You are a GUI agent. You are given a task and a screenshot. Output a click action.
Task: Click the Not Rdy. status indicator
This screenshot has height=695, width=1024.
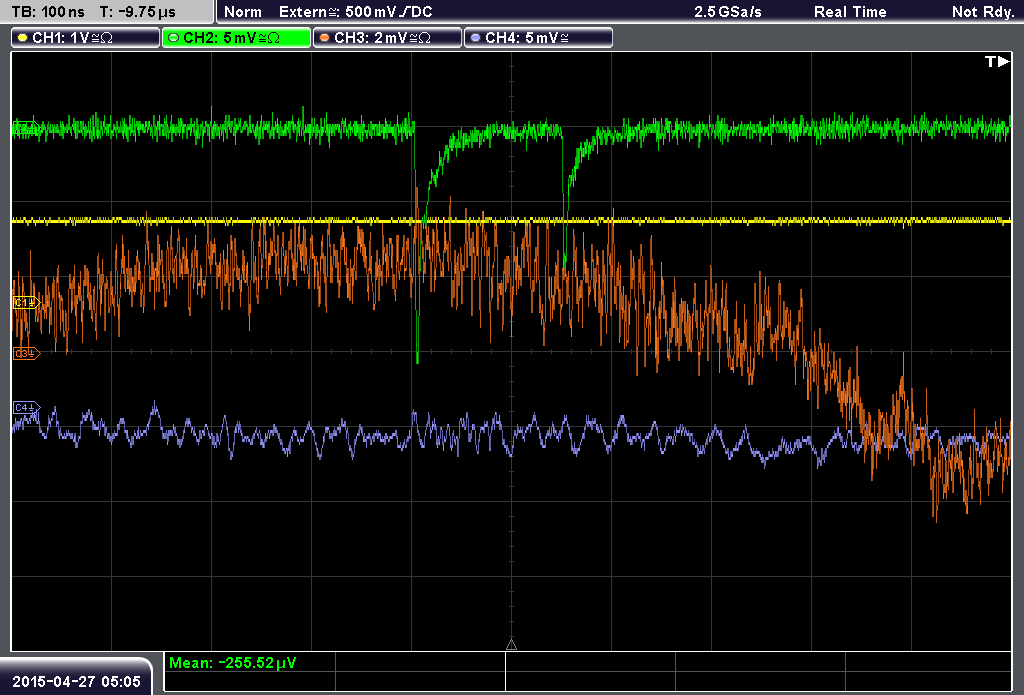pos(983,12)
